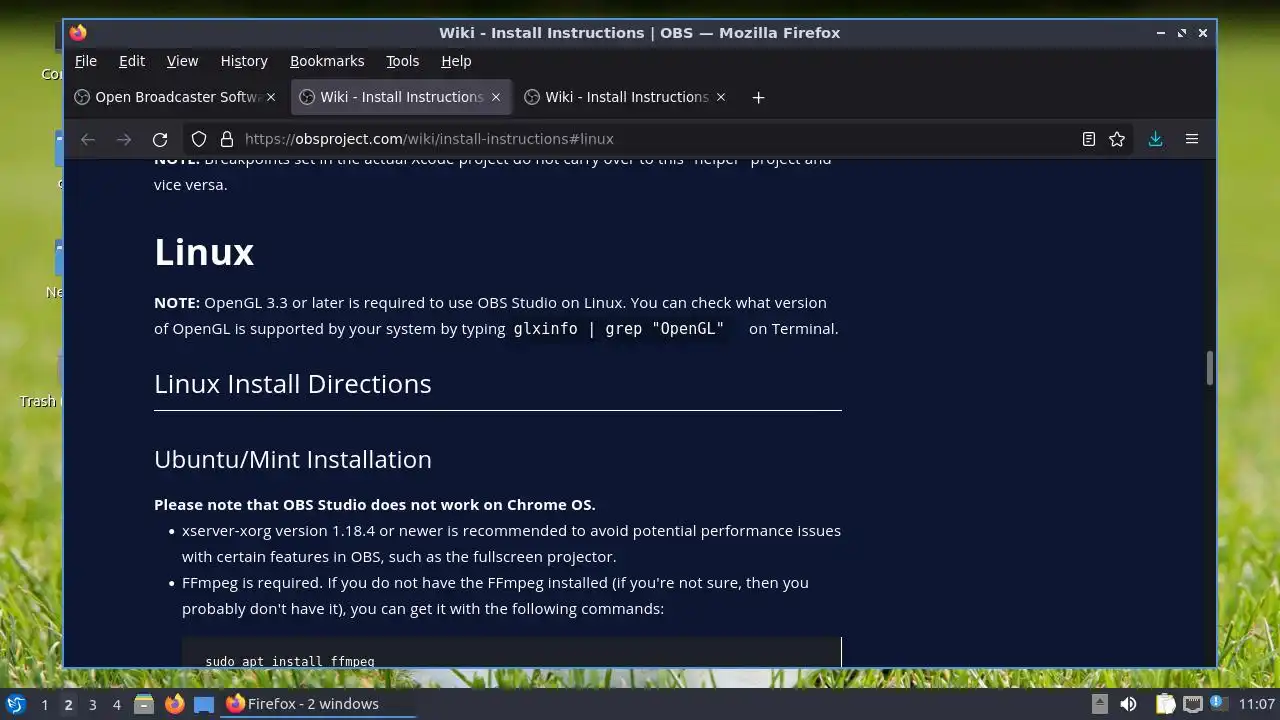Click the 11:07 taskbar clock
This screenshot has height=720, width=1280.
click(x=1257, y=704)
